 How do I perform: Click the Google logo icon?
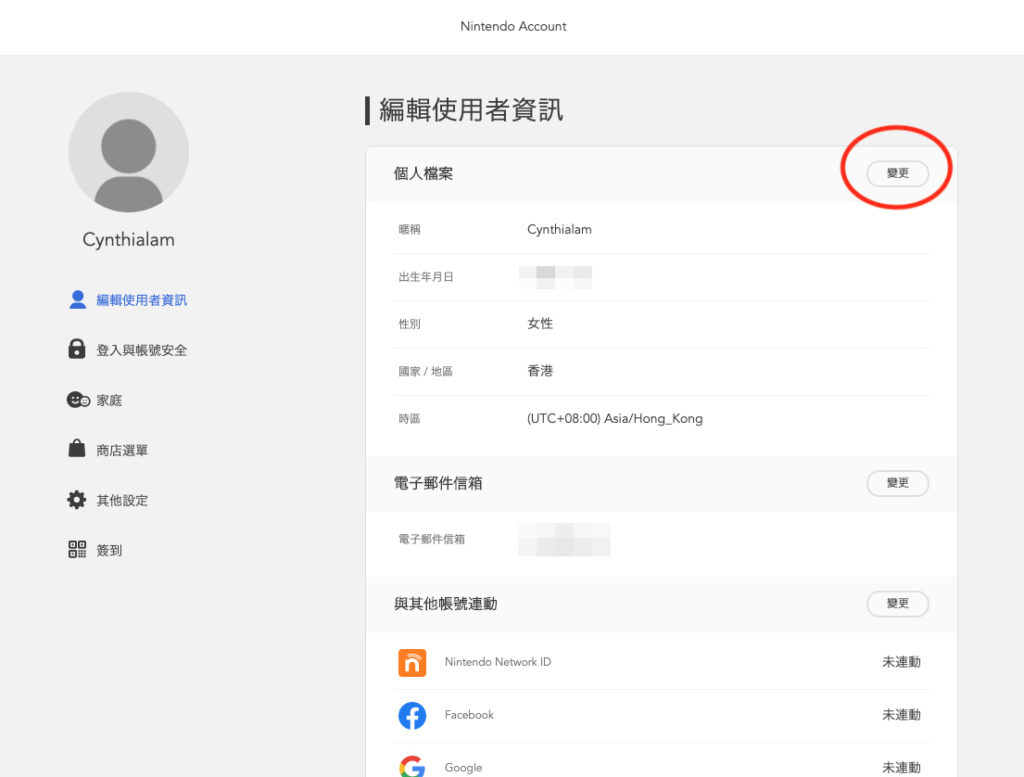tap(412, 767)
